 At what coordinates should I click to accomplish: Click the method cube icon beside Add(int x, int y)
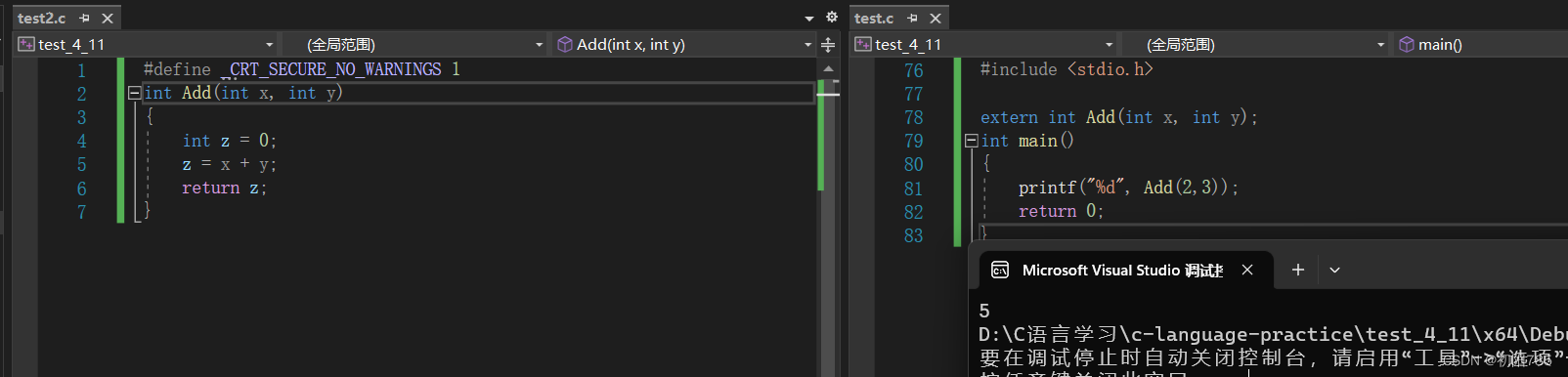564,44
